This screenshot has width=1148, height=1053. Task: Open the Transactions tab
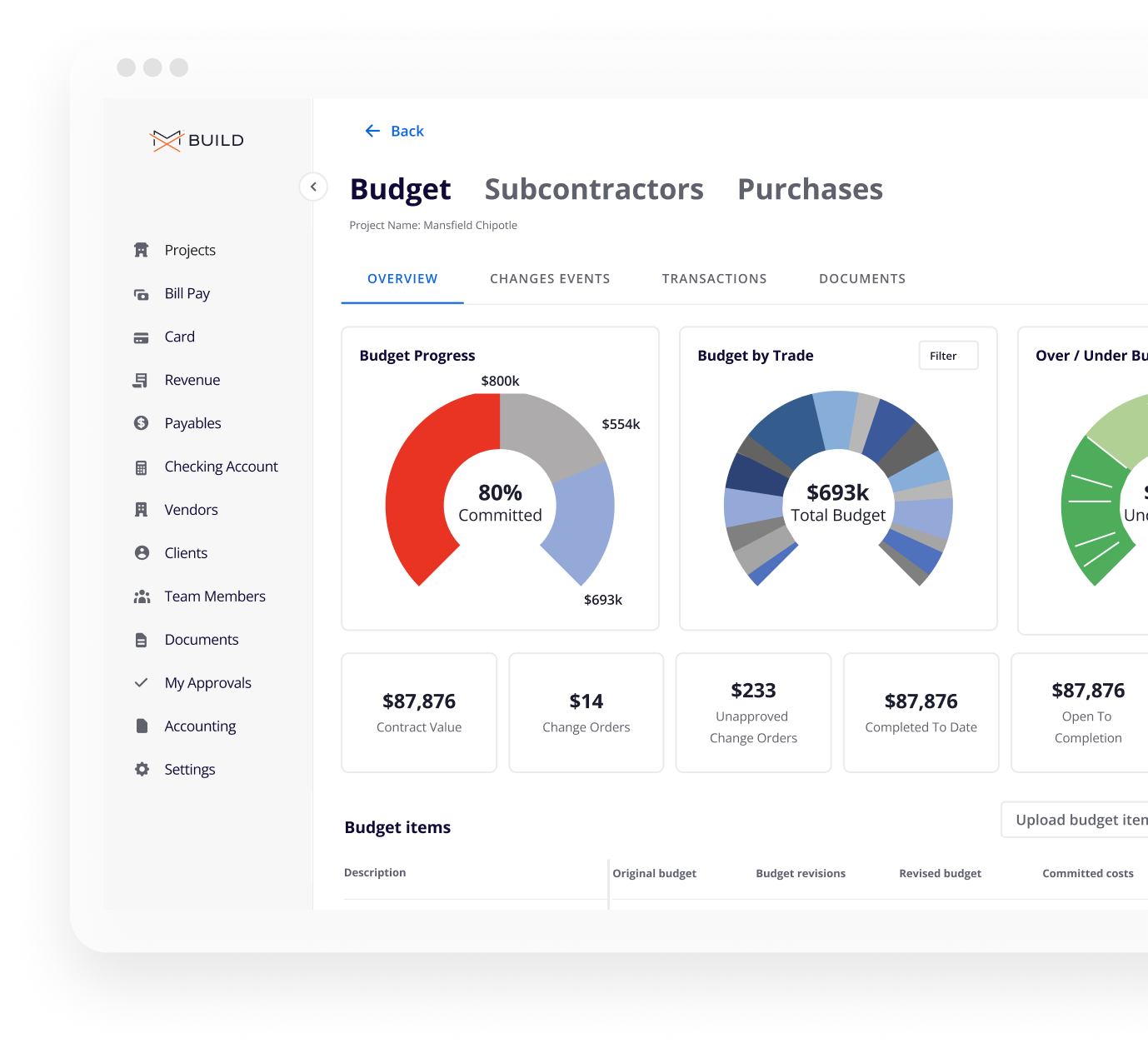[x=714, y=279]
